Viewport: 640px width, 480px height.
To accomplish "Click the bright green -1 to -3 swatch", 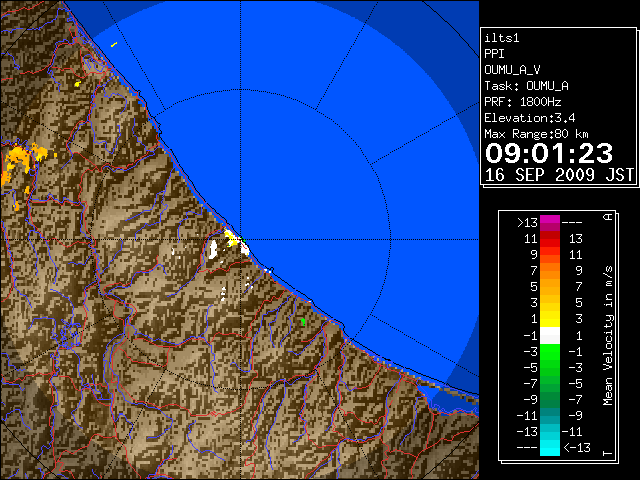I will point(550,351).
